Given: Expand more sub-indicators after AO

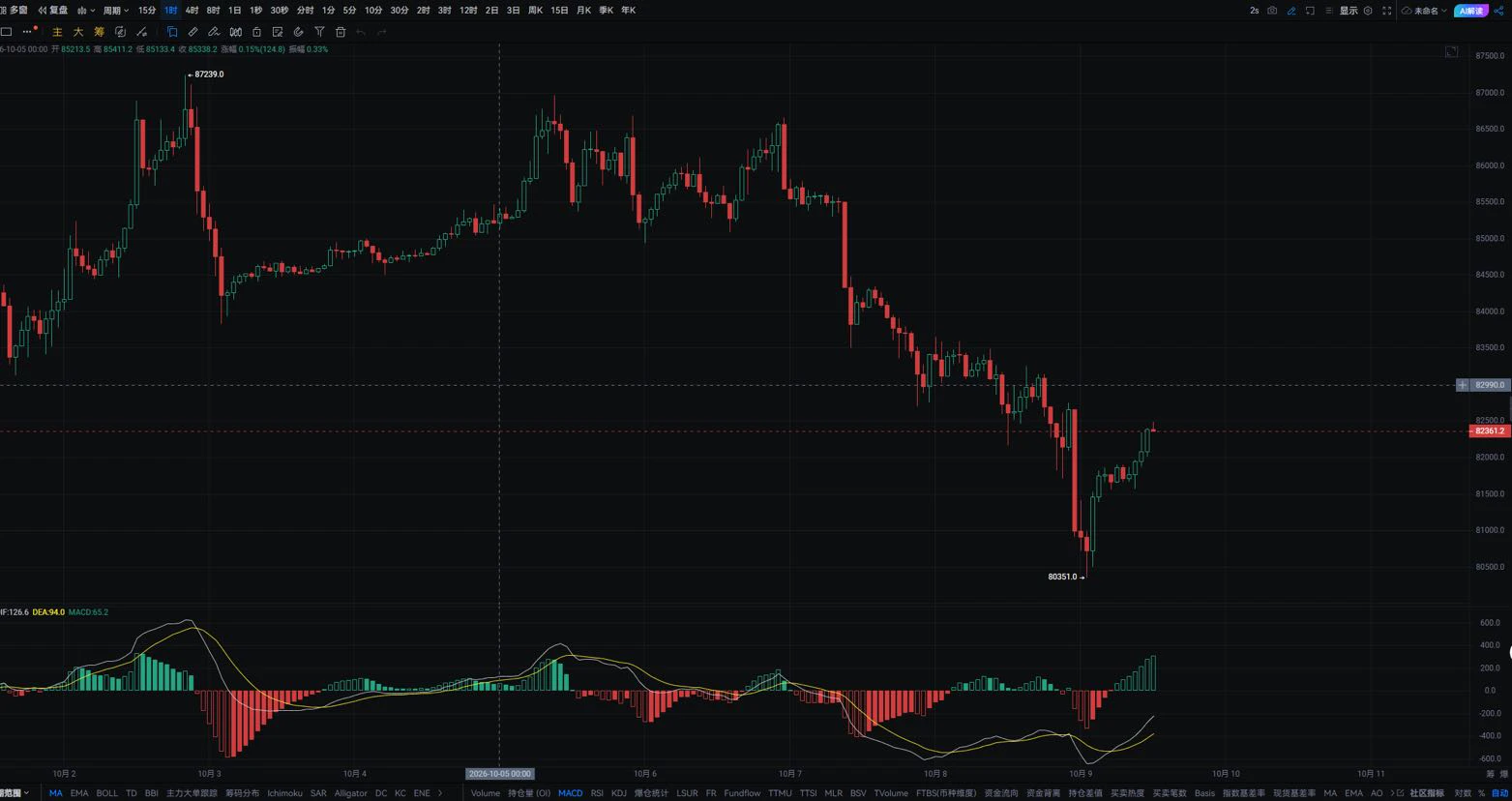Looking at the screenshot, I should (x=1393, y=793).
